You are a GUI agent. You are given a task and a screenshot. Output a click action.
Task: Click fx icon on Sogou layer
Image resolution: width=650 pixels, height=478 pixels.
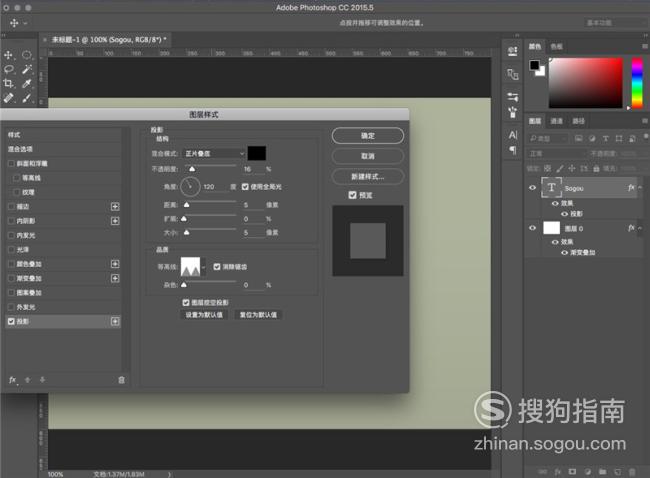tap(631, 188)
